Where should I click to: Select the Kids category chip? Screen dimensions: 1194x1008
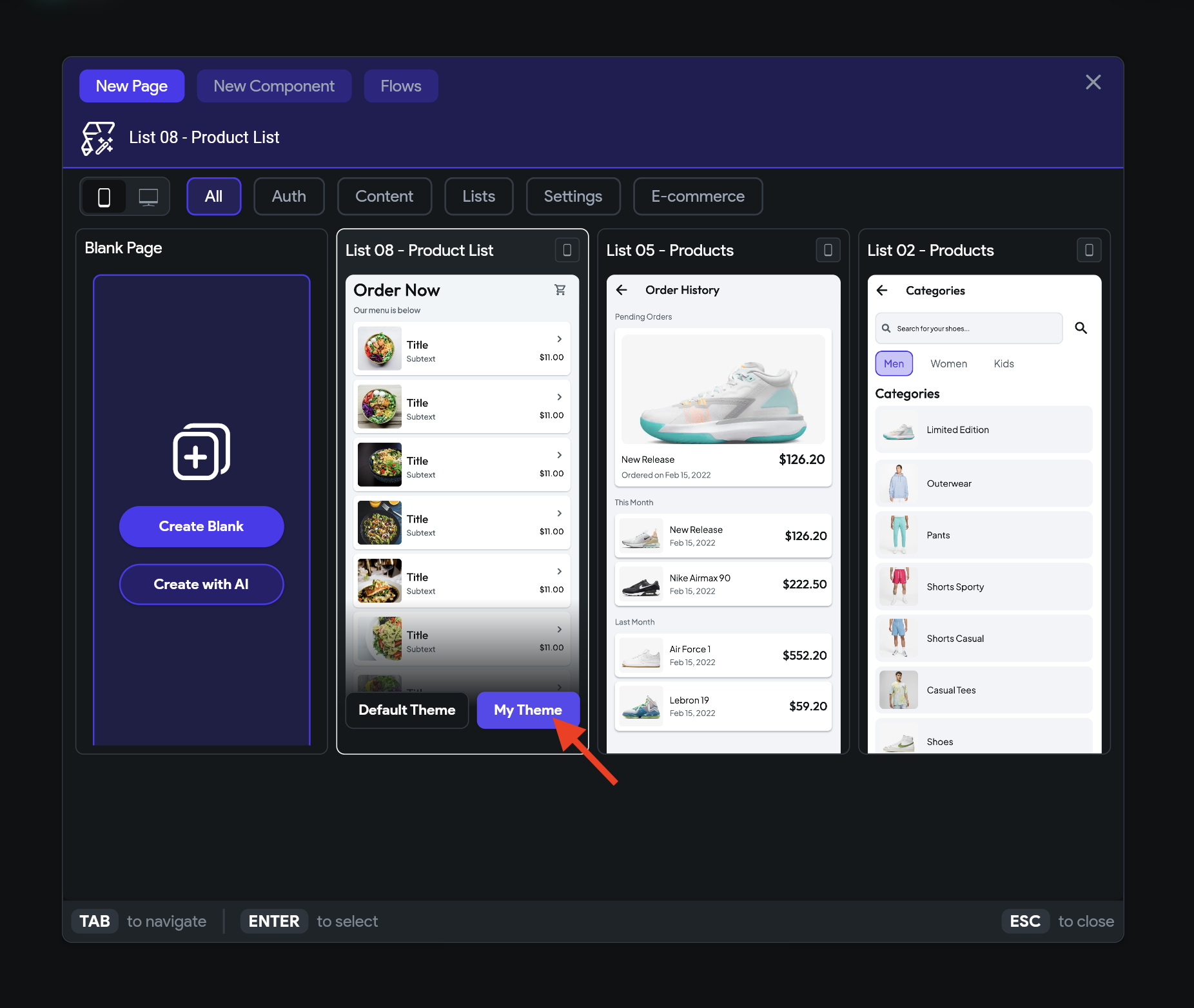[x=1004, y=363]
